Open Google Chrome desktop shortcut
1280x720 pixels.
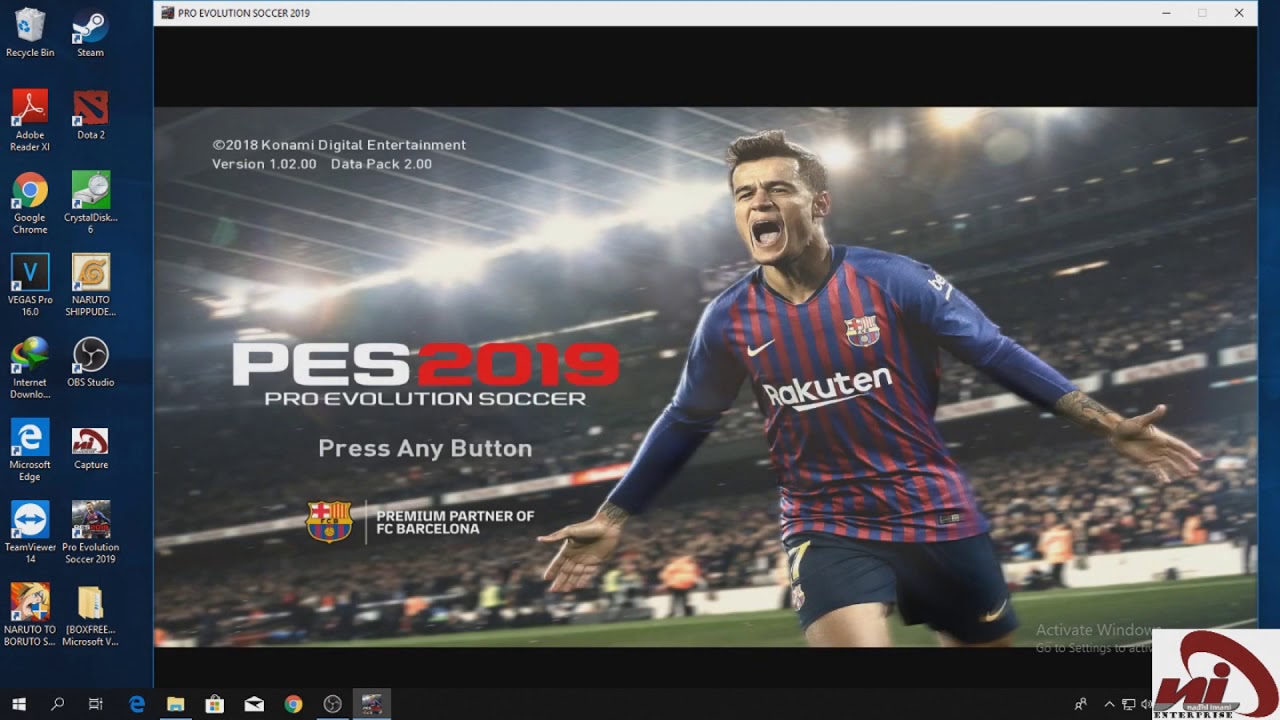pos(30,203)
